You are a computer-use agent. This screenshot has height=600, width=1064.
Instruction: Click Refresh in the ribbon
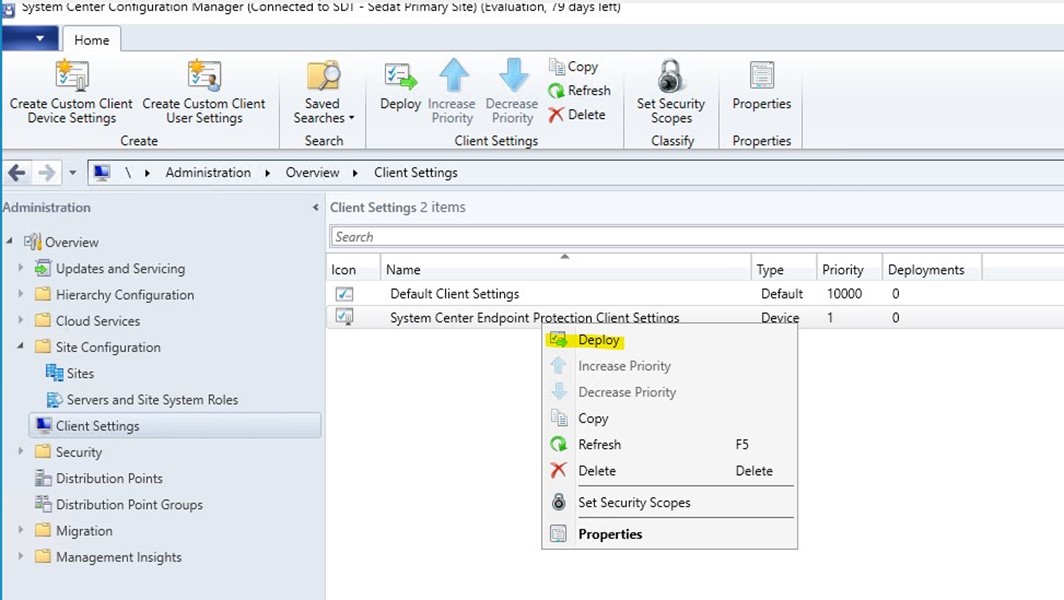pos(580,90)
